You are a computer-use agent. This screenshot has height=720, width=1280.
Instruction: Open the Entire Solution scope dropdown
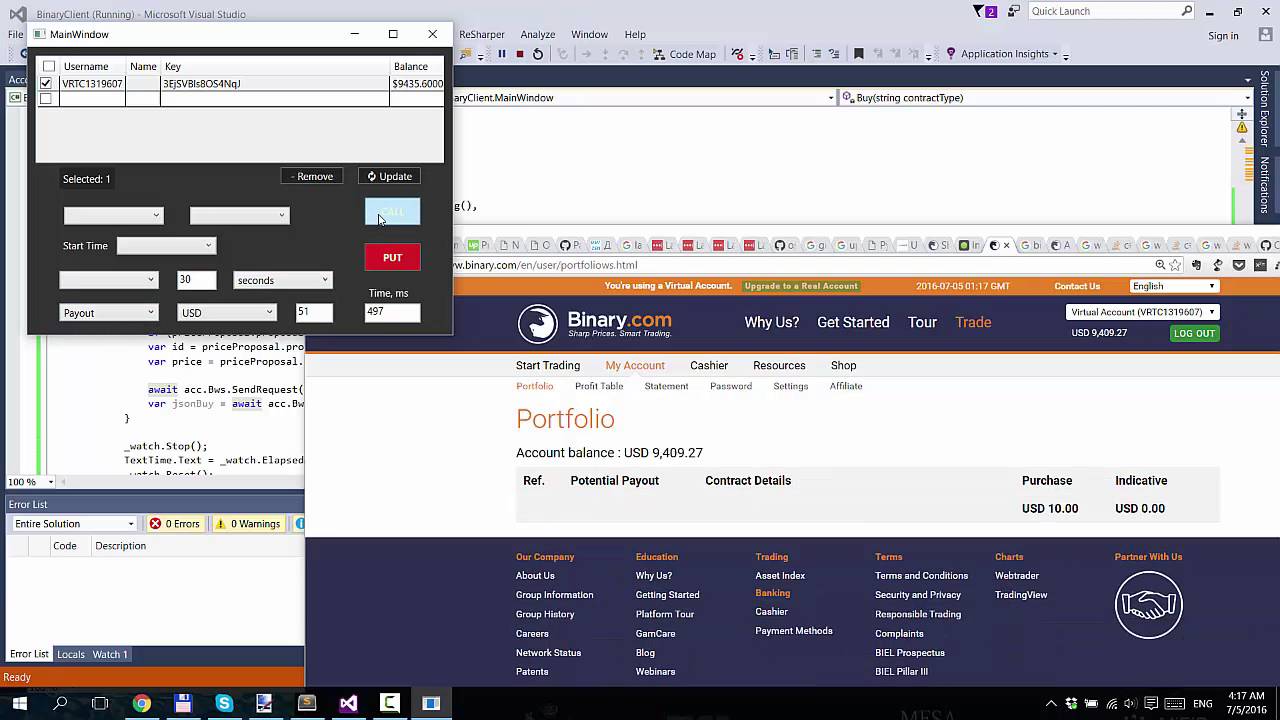coord(73,524)
